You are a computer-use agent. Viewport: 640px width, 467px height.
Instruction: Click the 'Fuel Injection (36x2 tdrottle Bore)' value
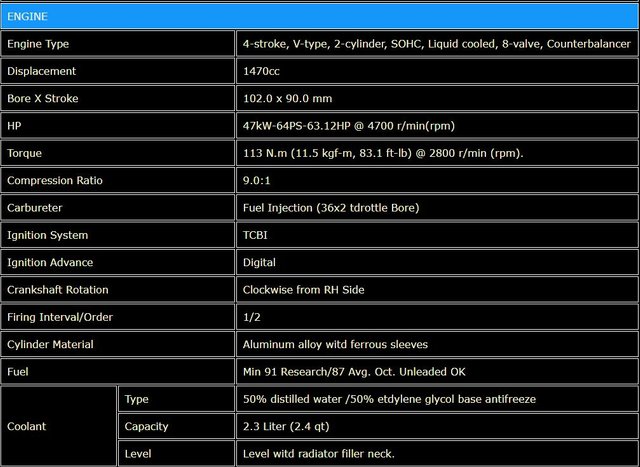pos(331,208)
